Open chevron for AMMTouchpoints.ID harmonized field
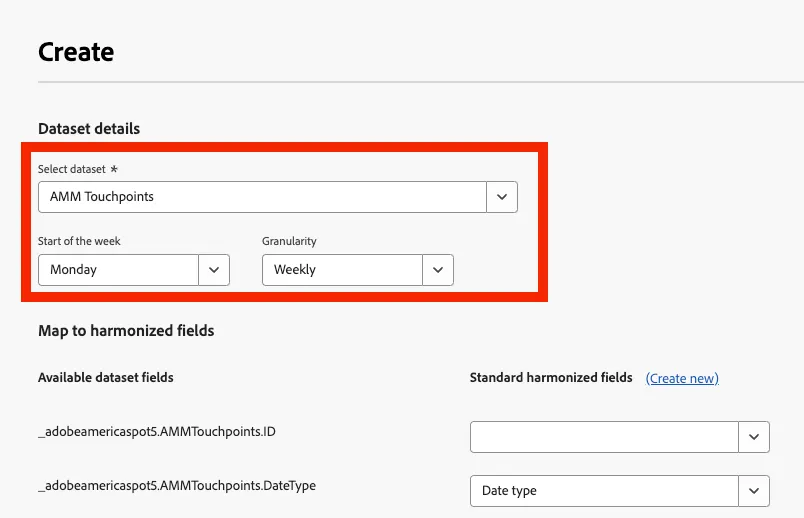This screenshot has width=804, height=518. pyautogui.click(x=754, y=437)
